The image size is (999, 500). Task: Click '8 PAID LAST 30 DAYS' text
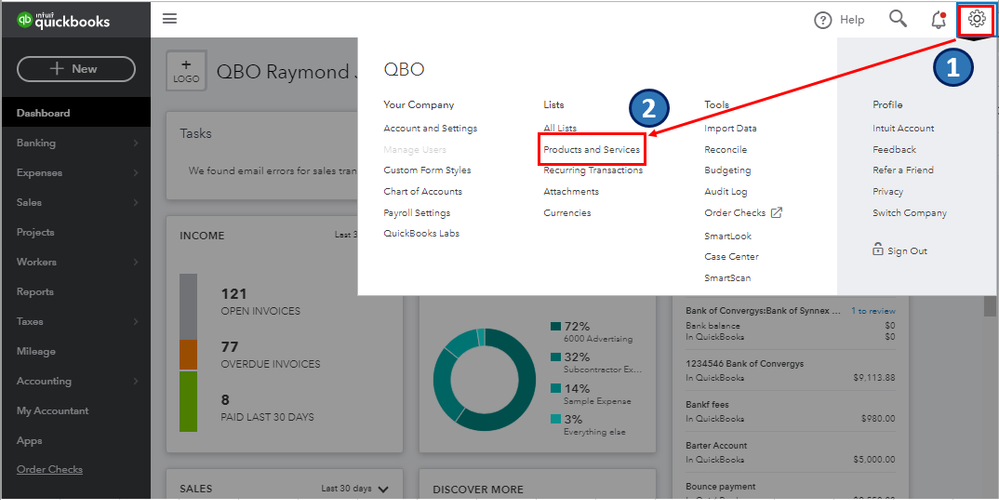pyautogui.click(x=267, y=408)
